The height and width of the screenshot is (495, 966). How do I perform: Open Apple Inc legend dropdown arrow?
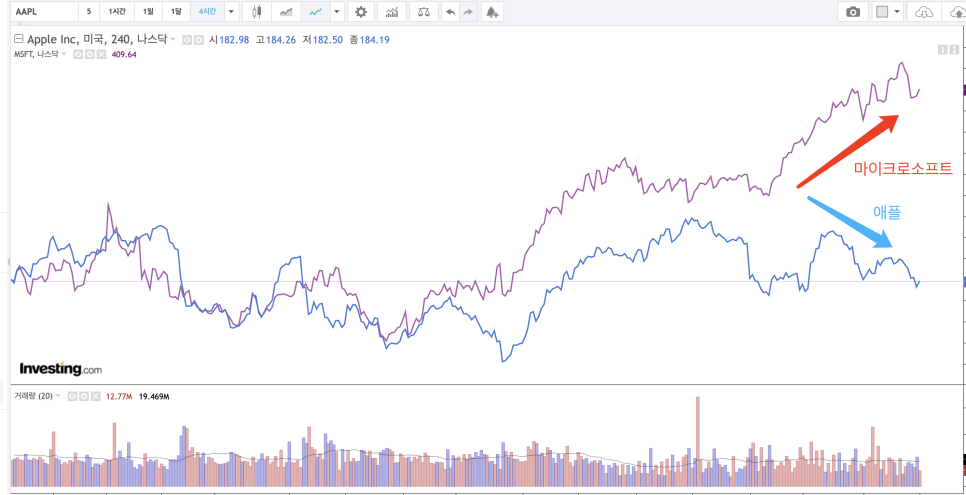[173, 40]
